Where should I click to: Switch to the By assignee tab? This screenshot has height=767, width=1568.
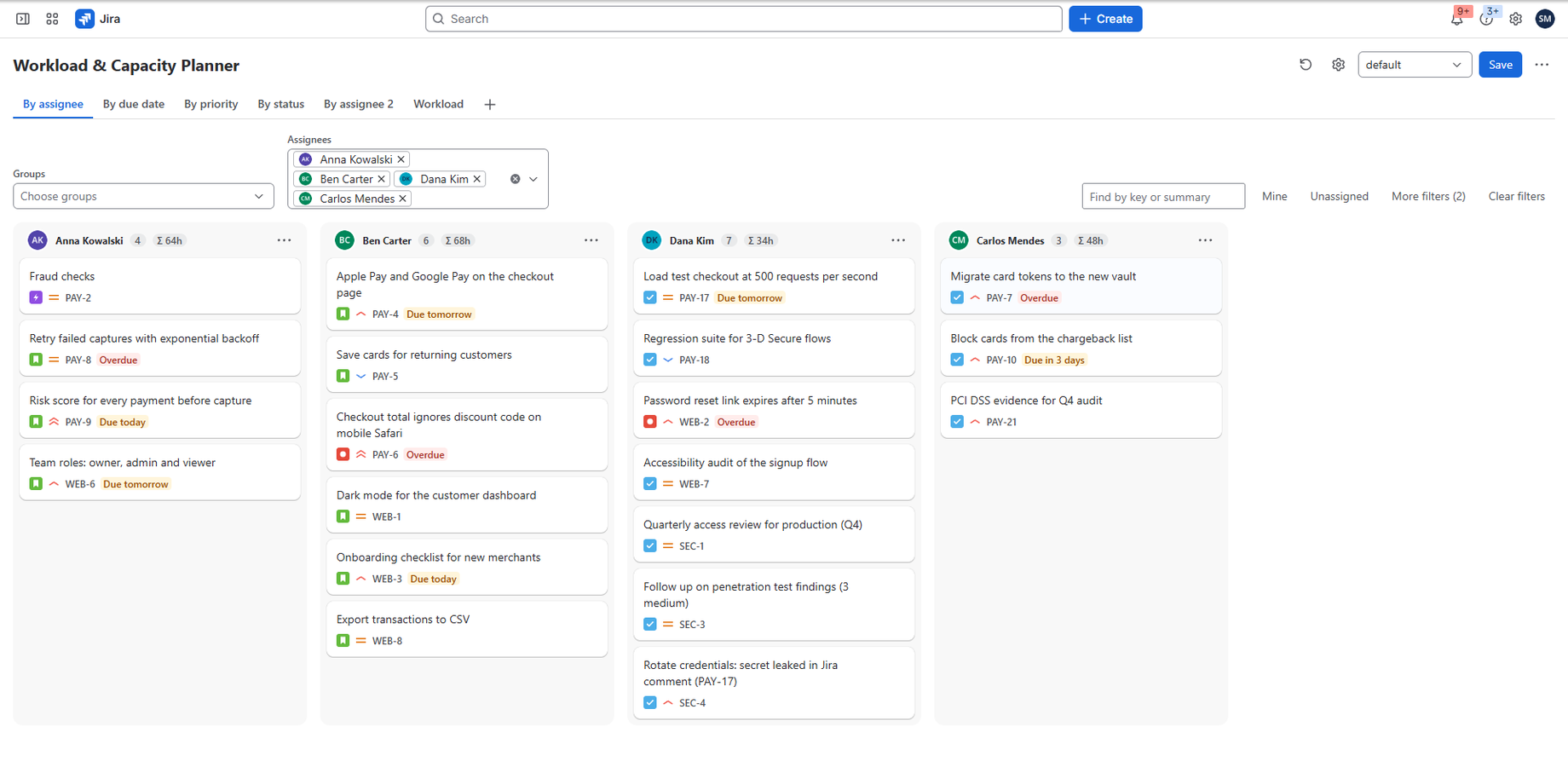point(53,104)
